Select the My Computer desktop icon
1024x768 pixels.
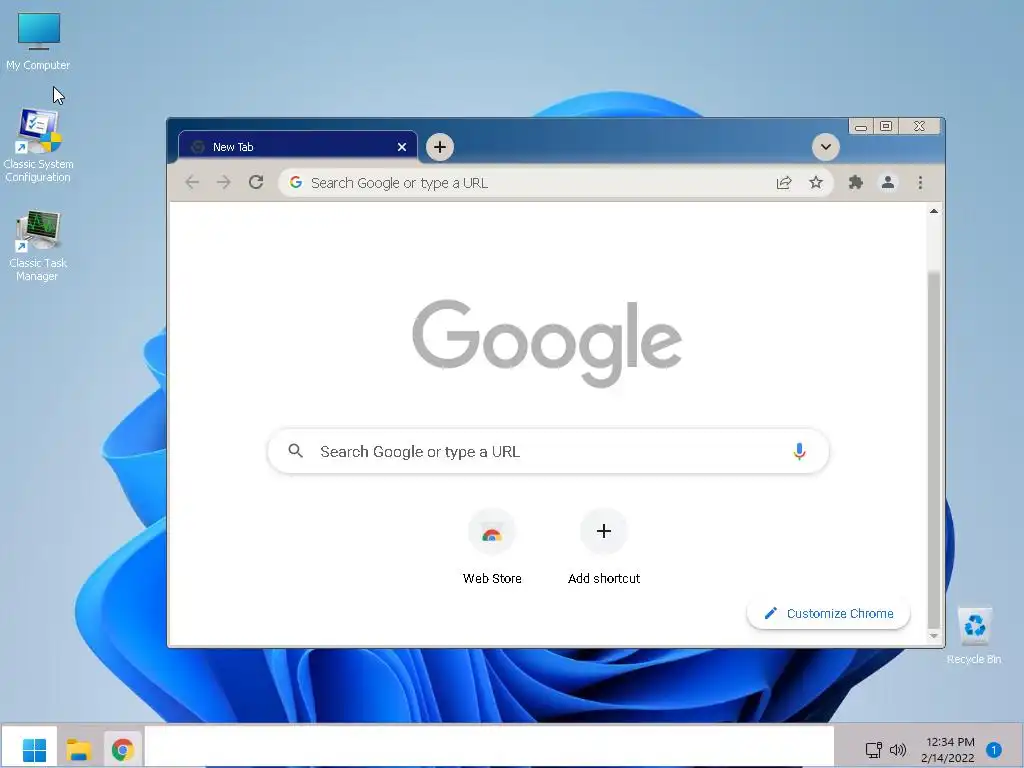(x=38, y=41)
